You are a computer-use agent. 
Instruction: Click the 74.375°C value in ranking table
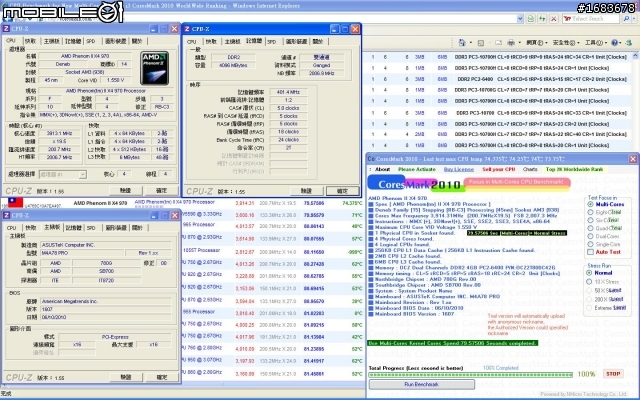pos(352,202)
